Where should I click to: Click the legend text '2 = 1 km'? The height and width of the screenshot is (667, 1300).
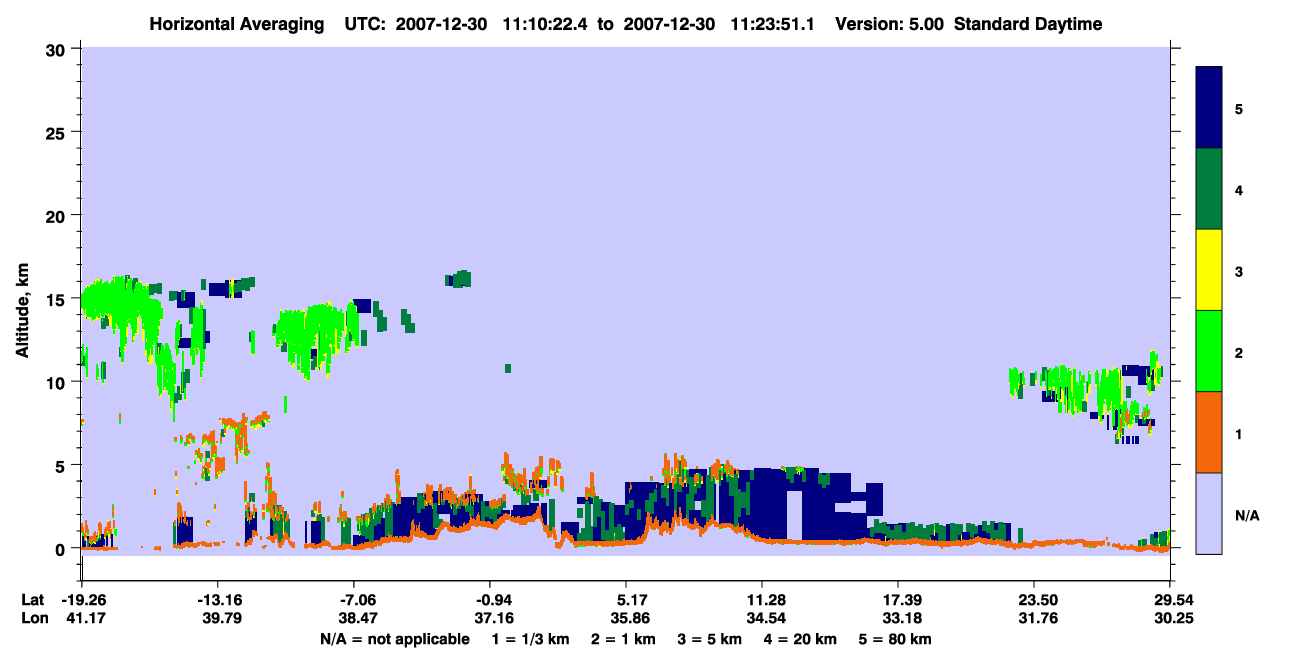pos(625,638)
